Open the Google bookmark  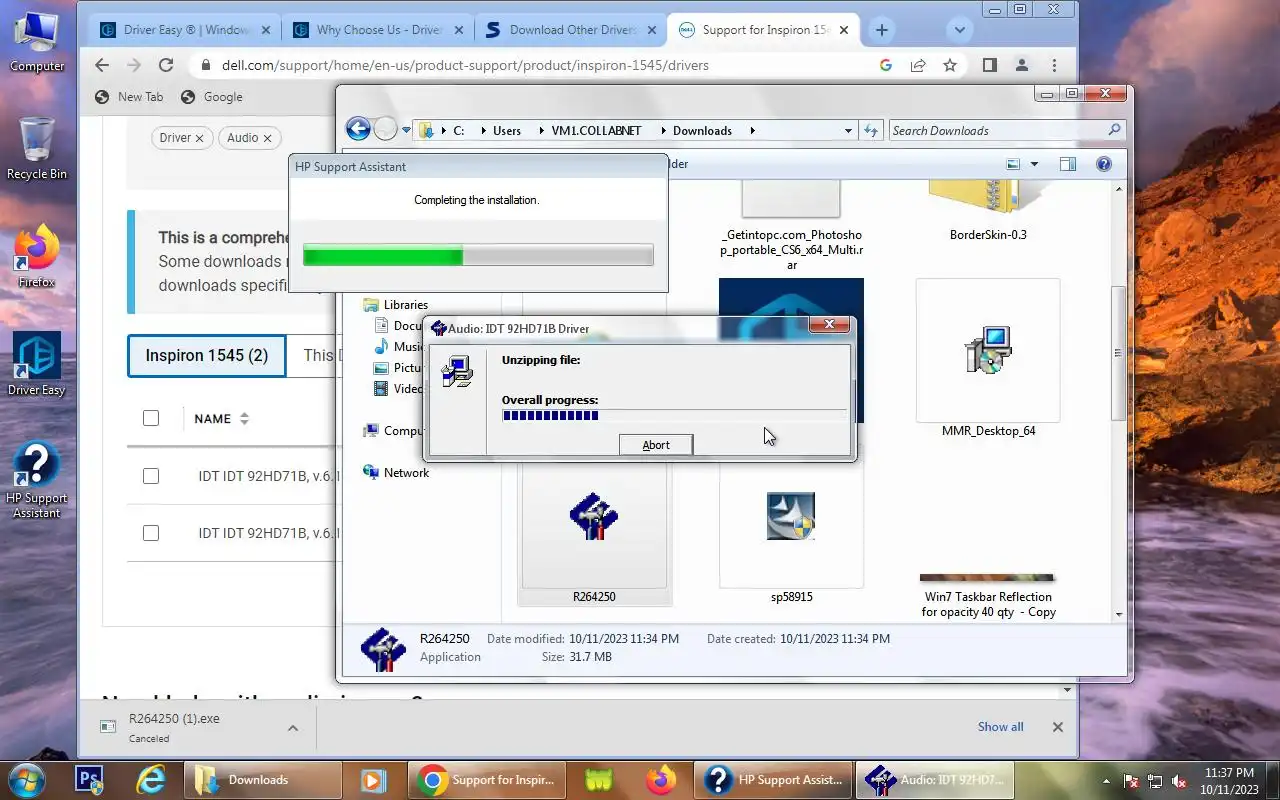click(212, 97)
